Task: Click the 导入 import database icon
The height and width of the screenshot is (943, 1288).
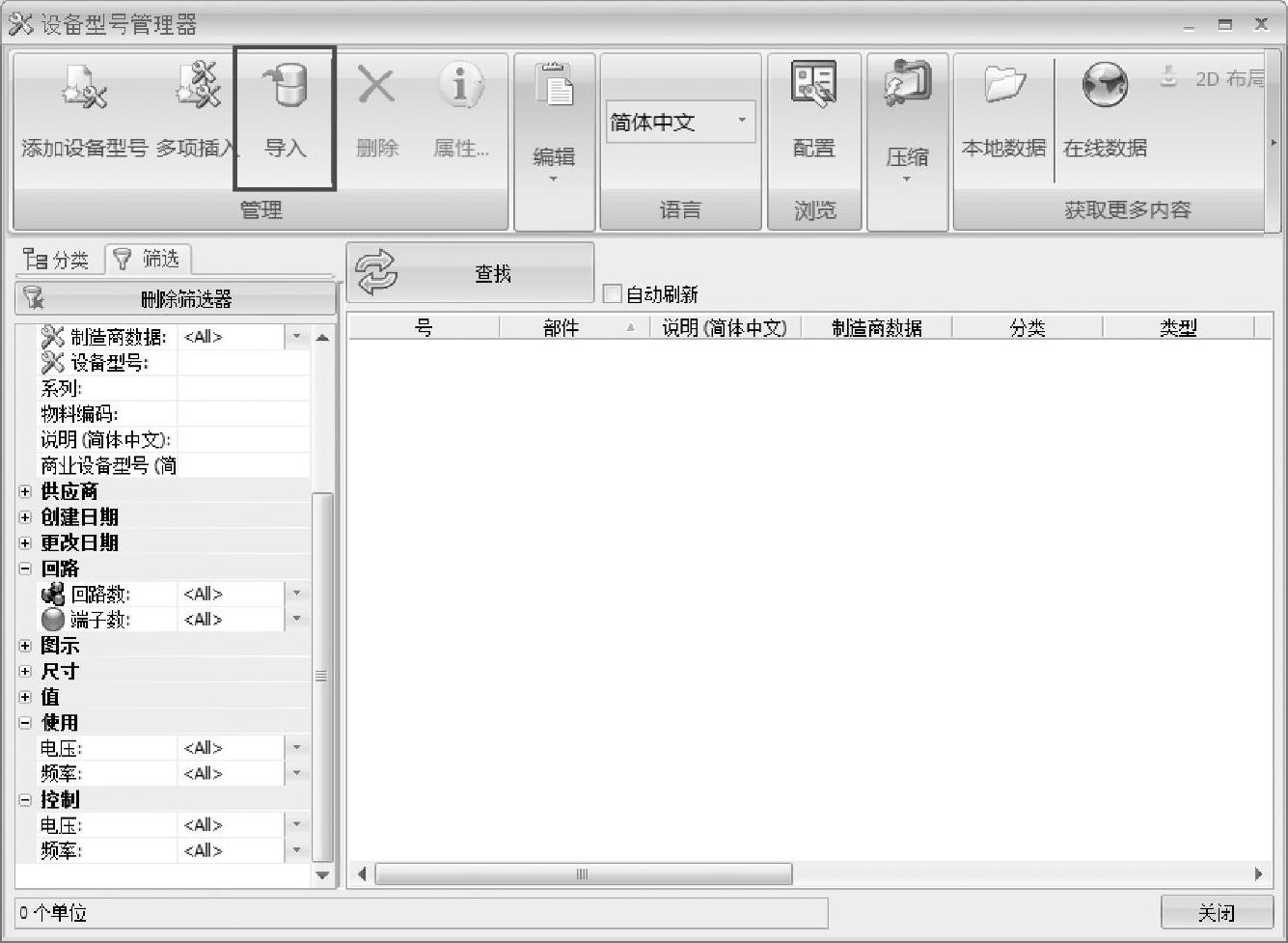Action: pyautogui.click(x=285, y=86)
